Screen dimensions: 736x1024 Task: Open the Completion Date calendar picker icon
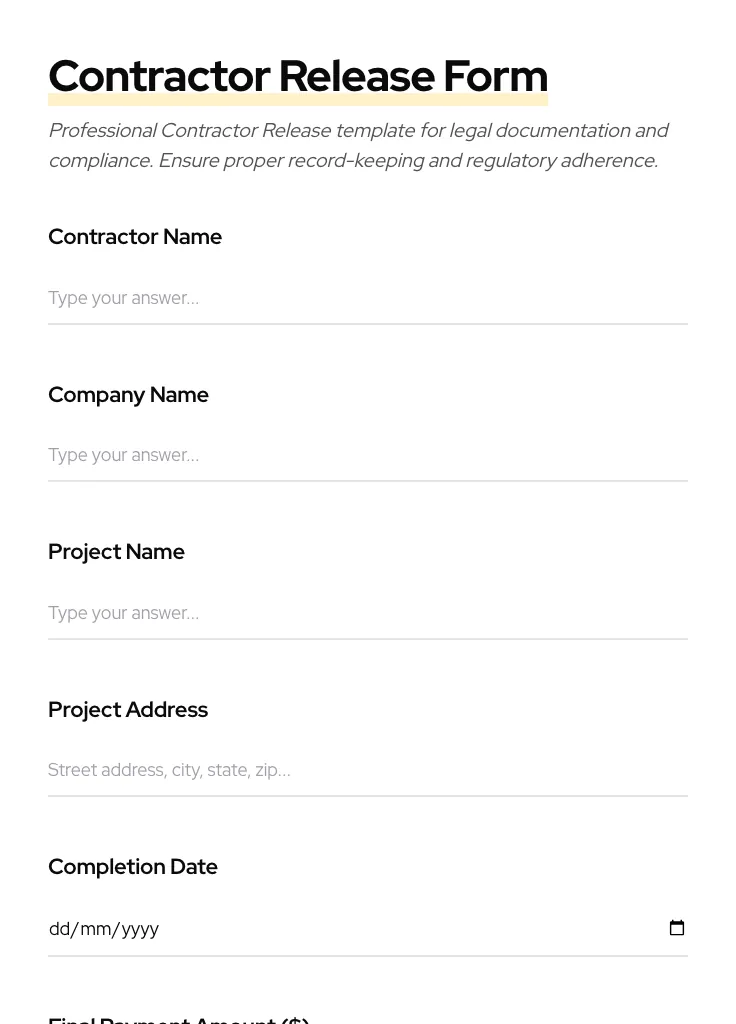677,928
